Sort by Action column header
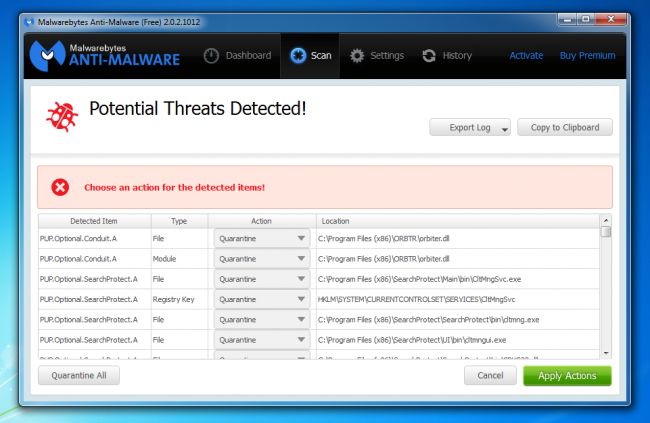Screen dimensions: 650x423 click(262, 221)
